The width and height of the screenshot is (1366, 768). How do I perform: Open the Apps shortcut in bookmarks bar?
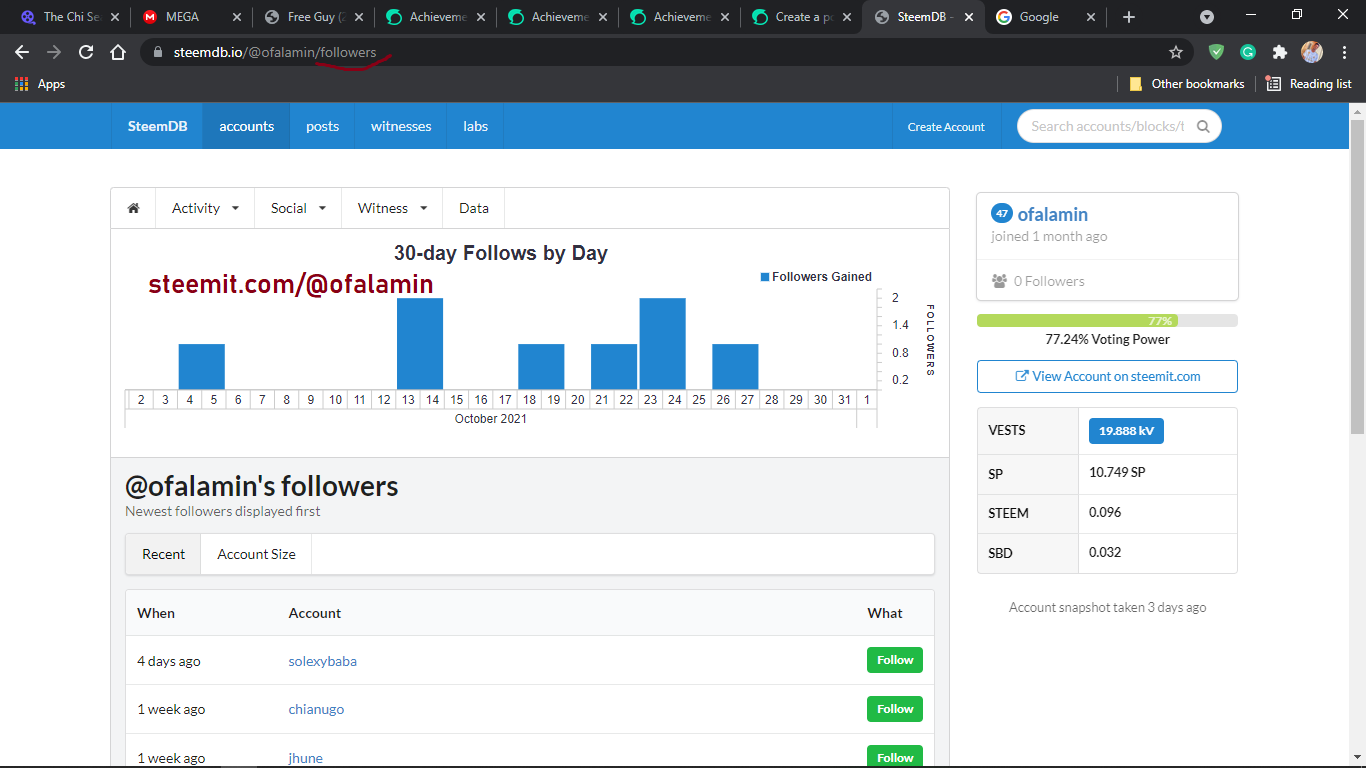point(40,84)
